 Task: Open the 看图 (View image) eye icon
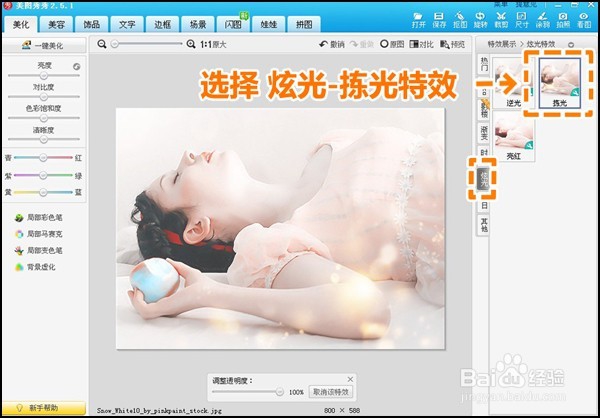coord(584,20)
